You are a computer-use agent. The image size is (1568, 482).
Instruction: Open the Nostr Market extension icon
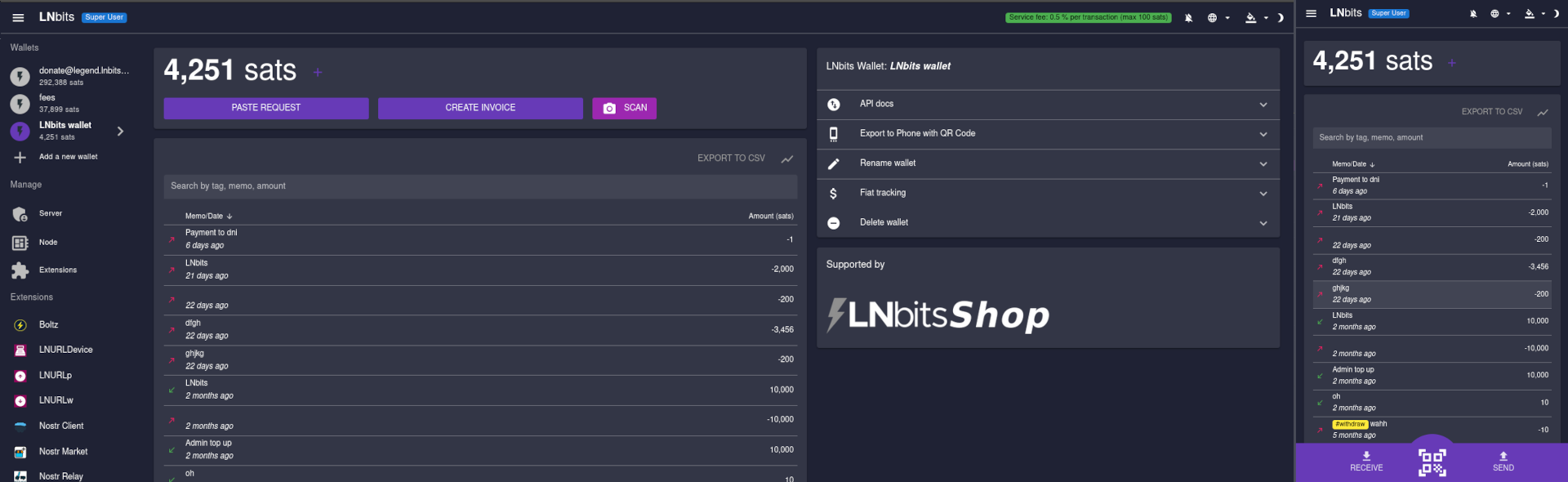20,452
